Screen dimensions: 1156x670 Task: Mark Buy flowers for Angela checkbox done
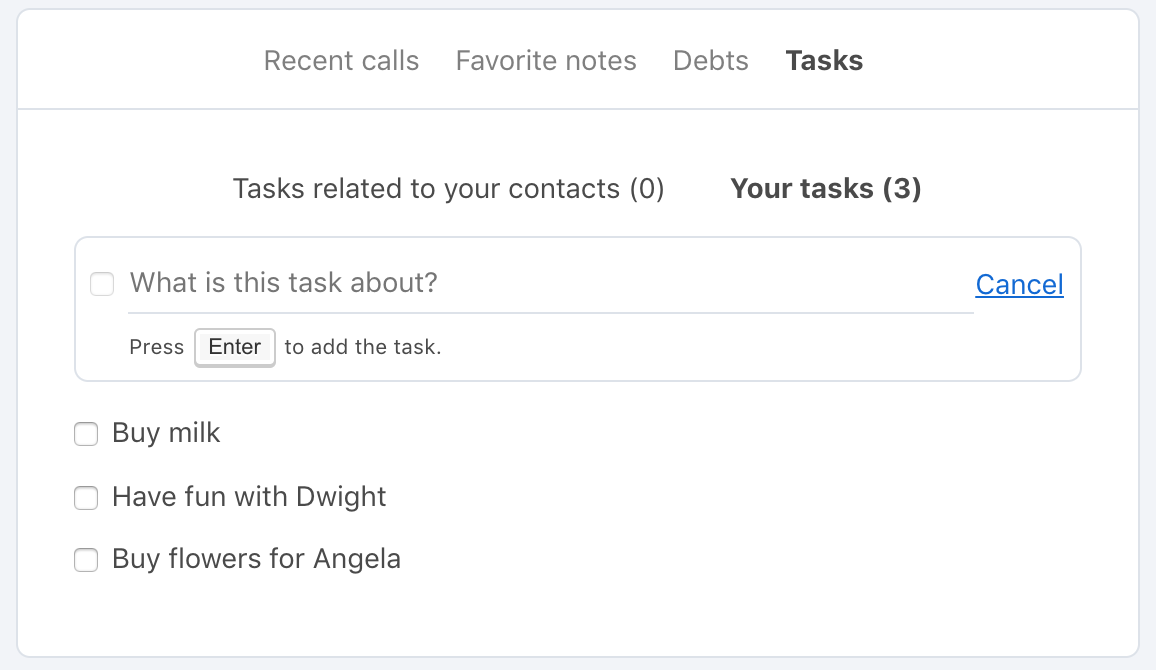click(x=86, y=559)
